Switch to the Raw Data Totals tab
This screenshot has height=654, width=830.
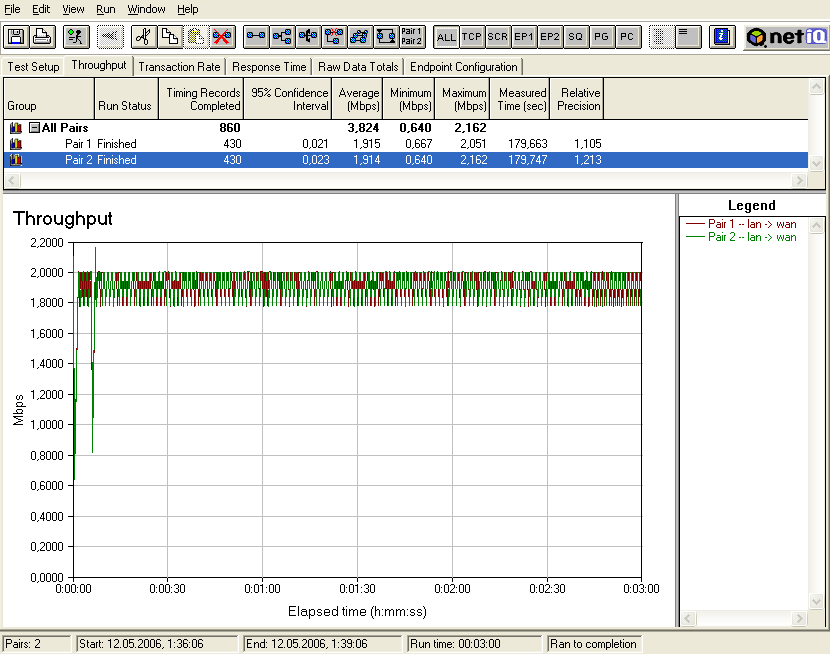(x=358, y=67)
